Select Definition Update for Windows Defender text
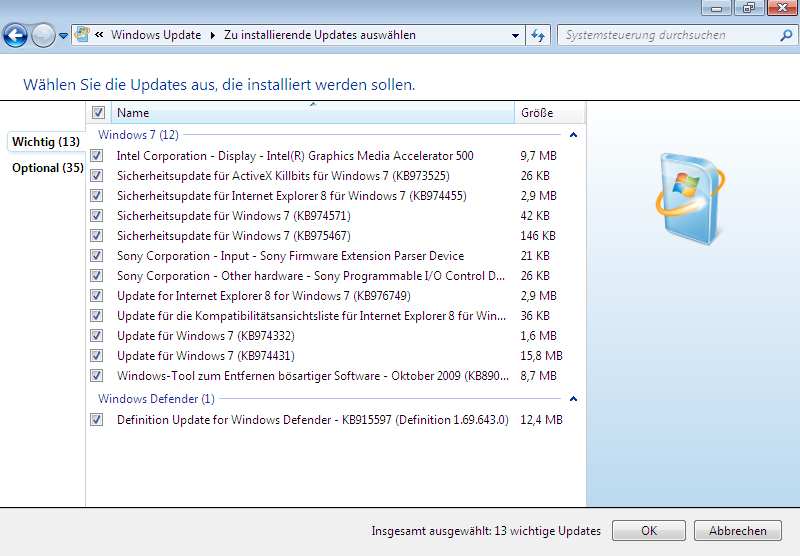This screenshot has height=556, width=800. tap(313, 420)
